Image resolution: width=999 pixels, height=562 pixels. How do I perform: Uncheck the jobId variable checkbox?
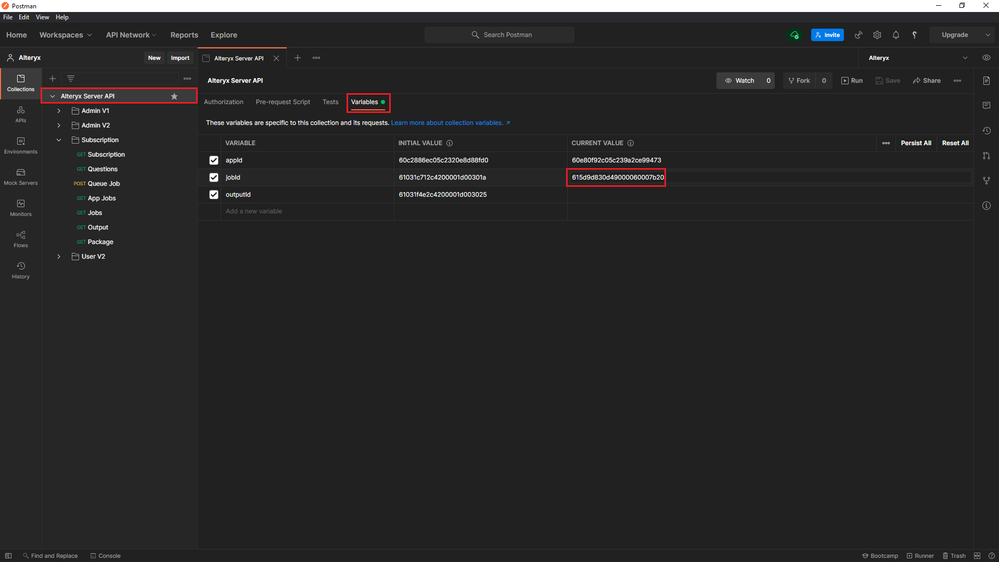213,178
